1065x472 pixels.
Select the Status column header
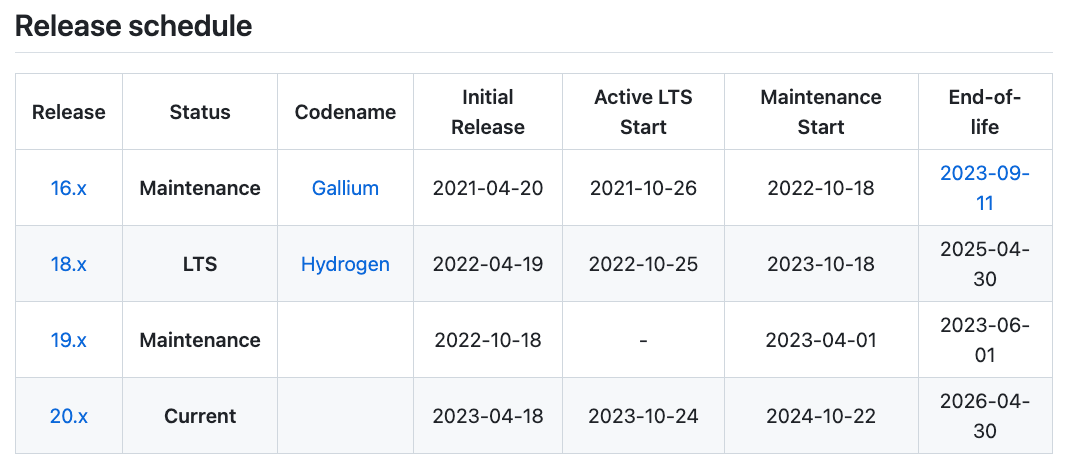pyautogui.click(x=200, y=112)
